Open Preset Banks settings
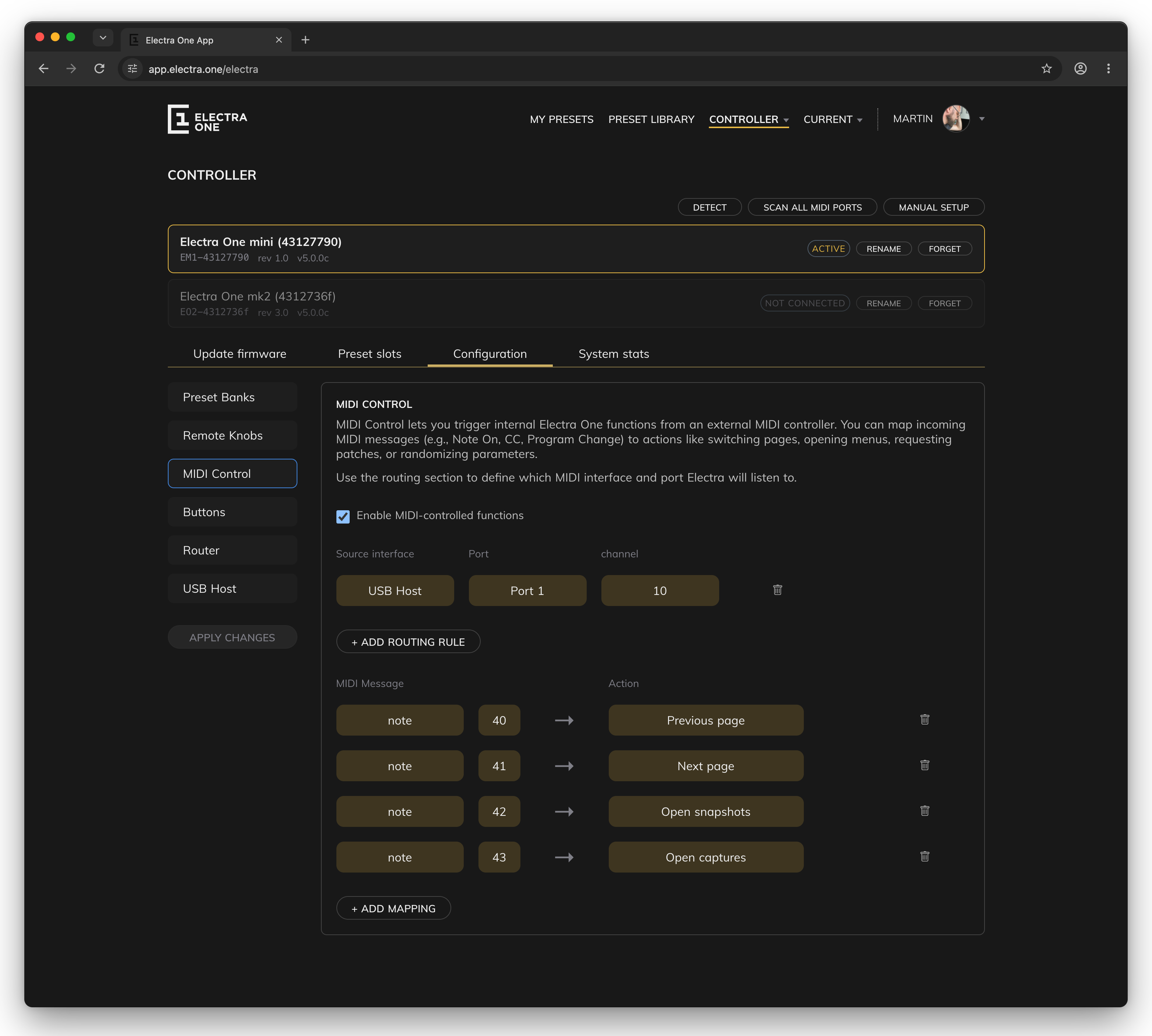Screen dimensions: 1152x1036 click(232, 397)
